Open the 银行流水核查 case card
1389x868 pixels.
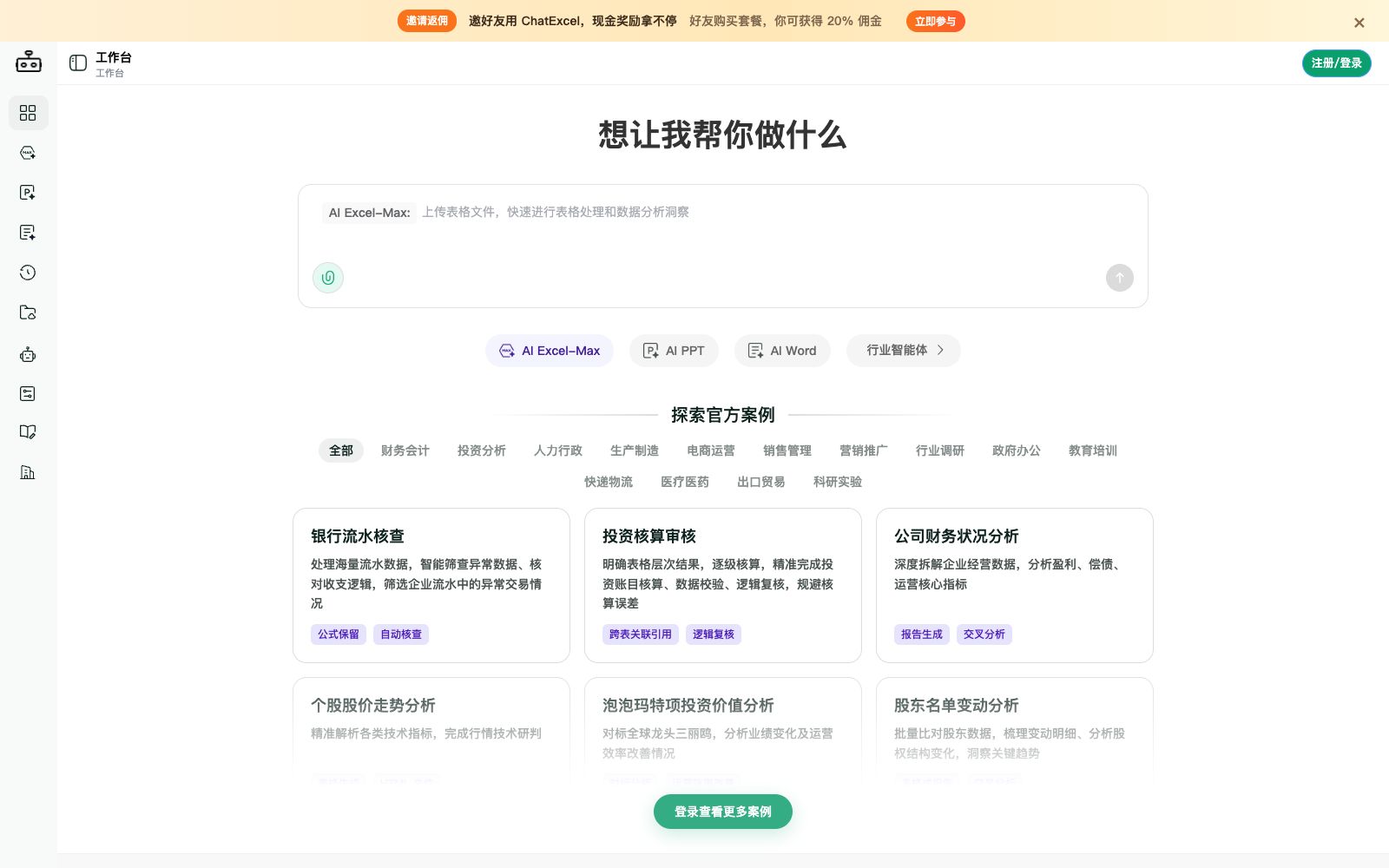click(x=431, y=585)
